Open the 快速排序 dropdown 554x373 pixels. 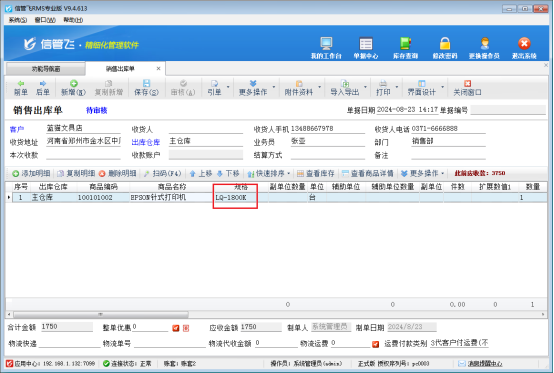tap(269, 173)
